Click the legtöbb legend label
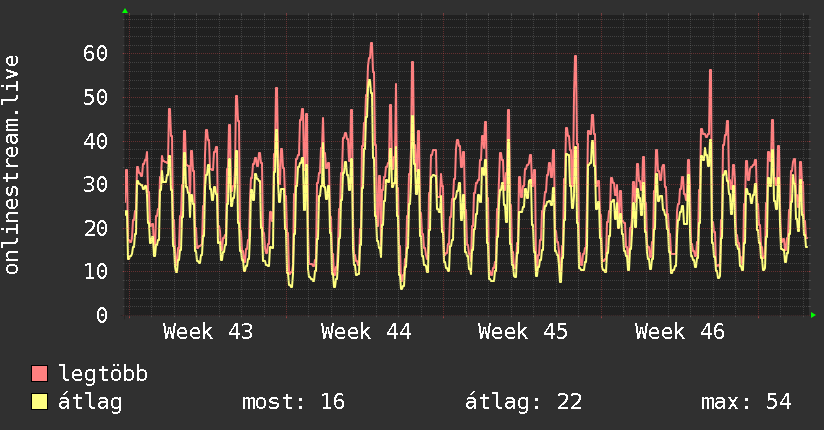The width and height of the screenshot is (824, 430). point(103,374)
